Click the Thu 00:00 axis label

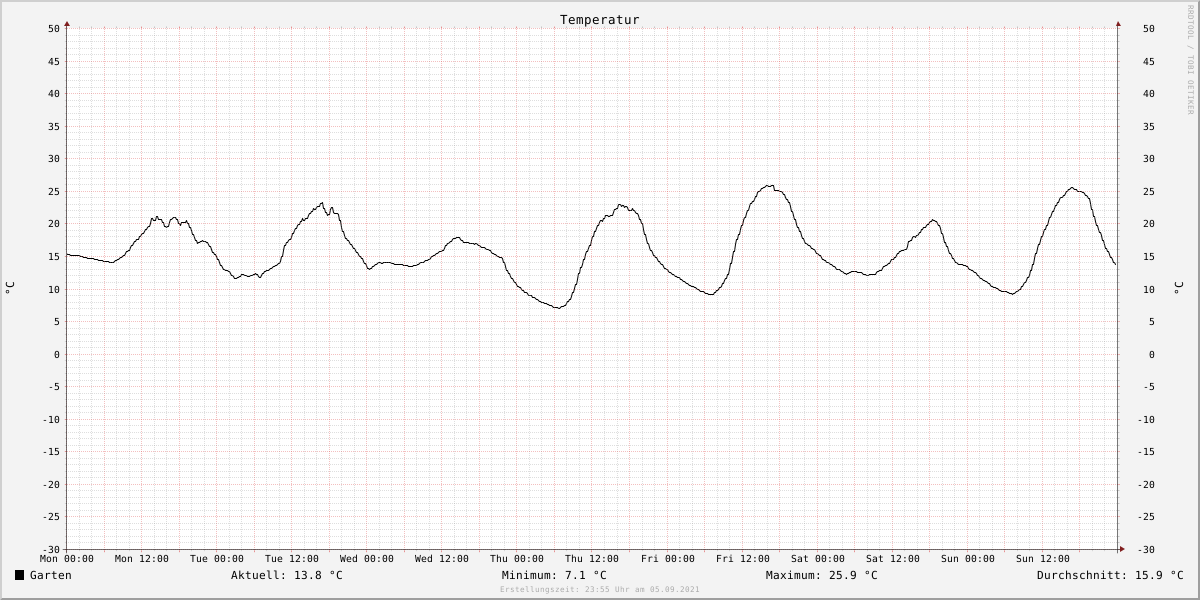pyautogui.click(x=517, y=559)
